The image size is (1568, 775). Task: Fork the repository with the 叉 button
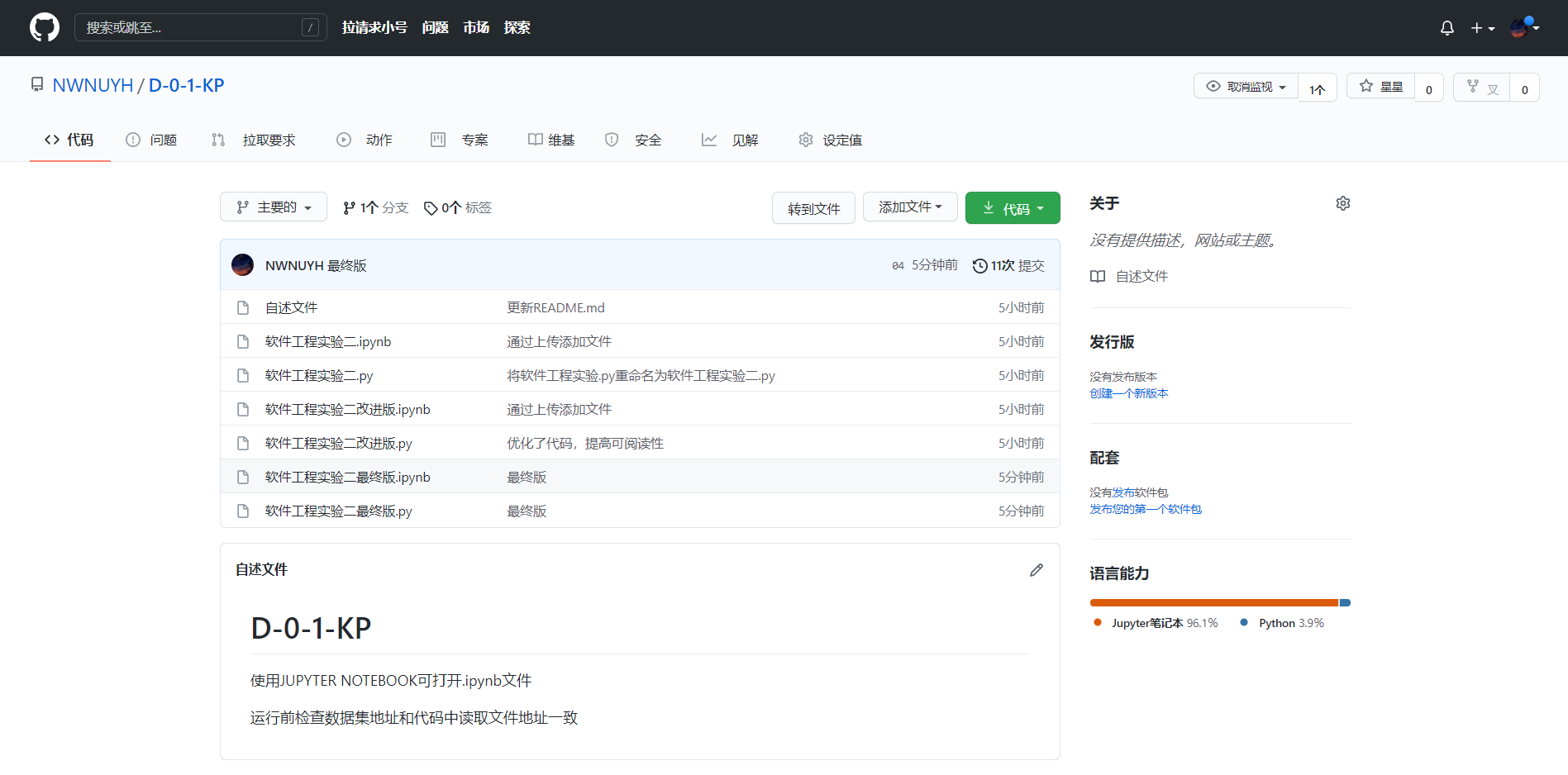pyautogui.click(x=1481, y=87)
